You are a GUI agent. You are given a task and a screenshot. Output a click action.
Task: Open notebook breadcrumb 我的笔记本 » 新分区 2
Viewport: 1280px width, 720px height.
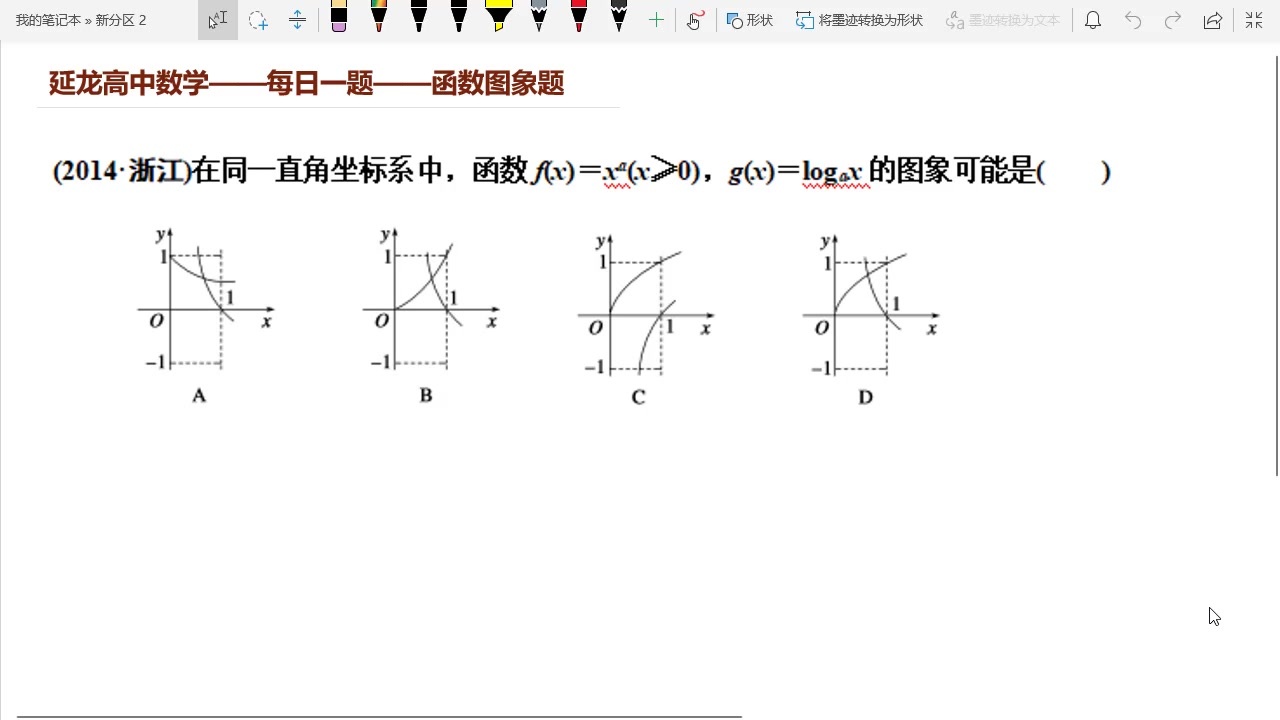(x=81, y=20)
